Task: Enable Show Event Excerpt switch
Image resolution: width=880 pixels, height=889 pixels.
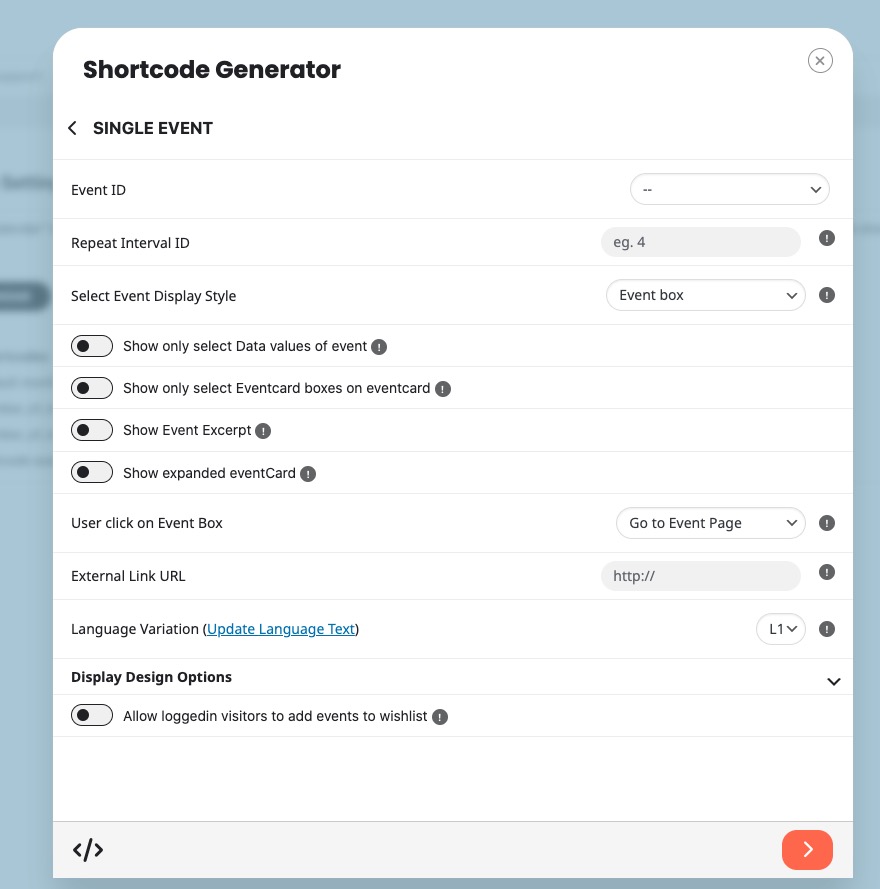Action: 92,430
